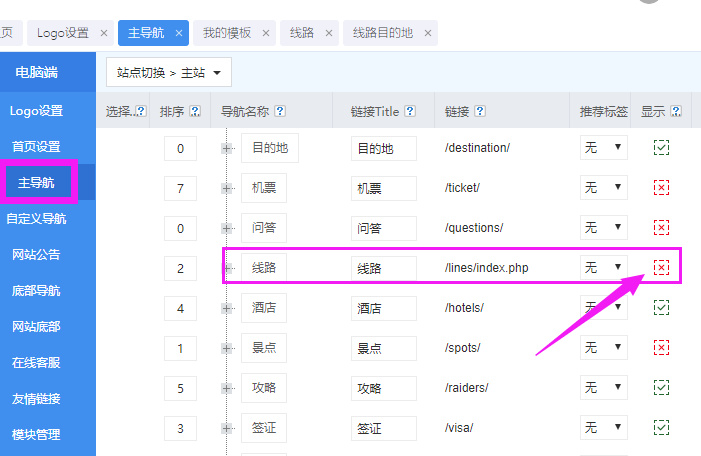Toggle display checkbox for 目的地 row
Screen dimensions: 701x456
[x=661, y=148]
